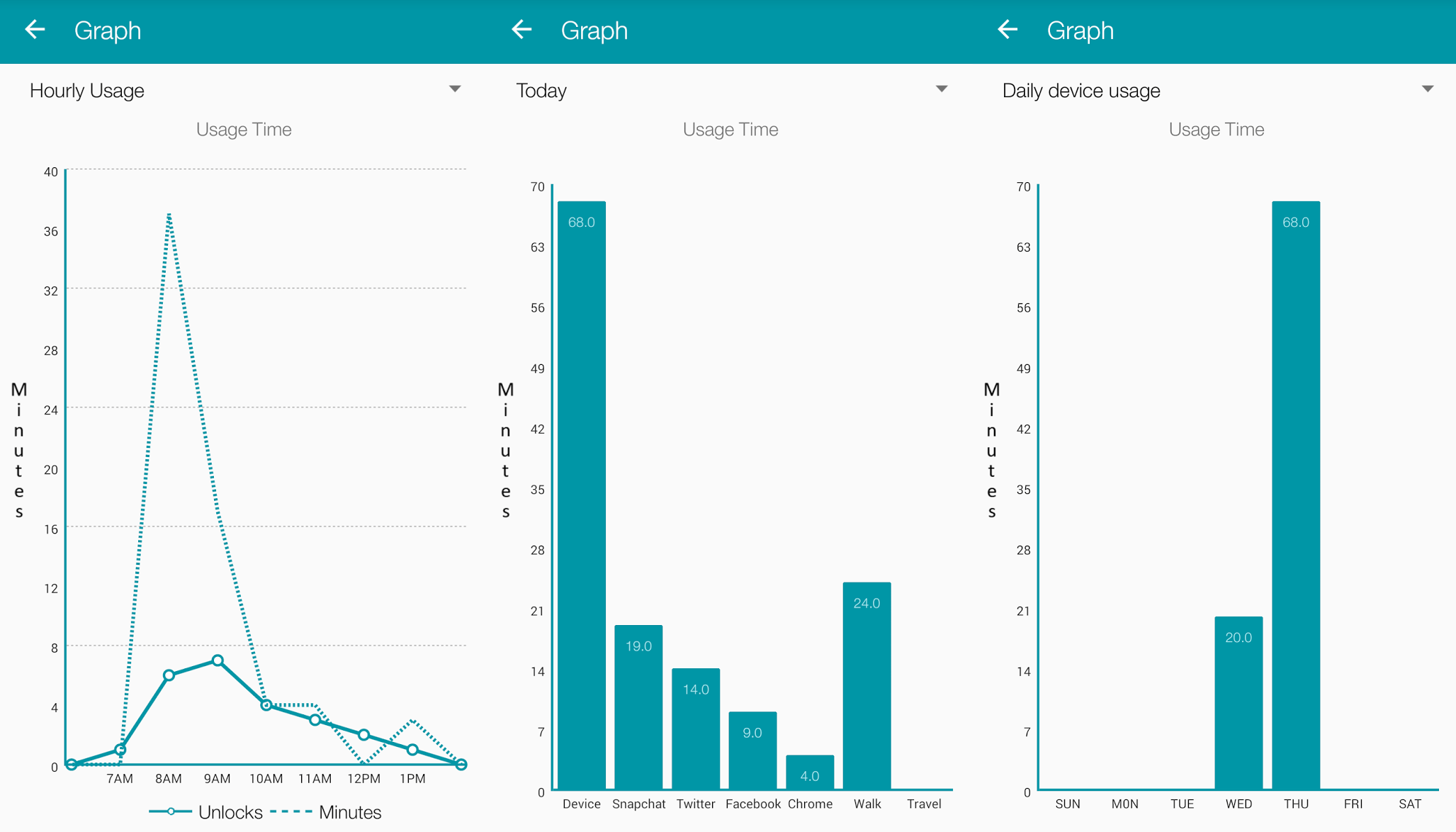
Task: Tap the Minutes legend entry
Action: tap(326, 812)
